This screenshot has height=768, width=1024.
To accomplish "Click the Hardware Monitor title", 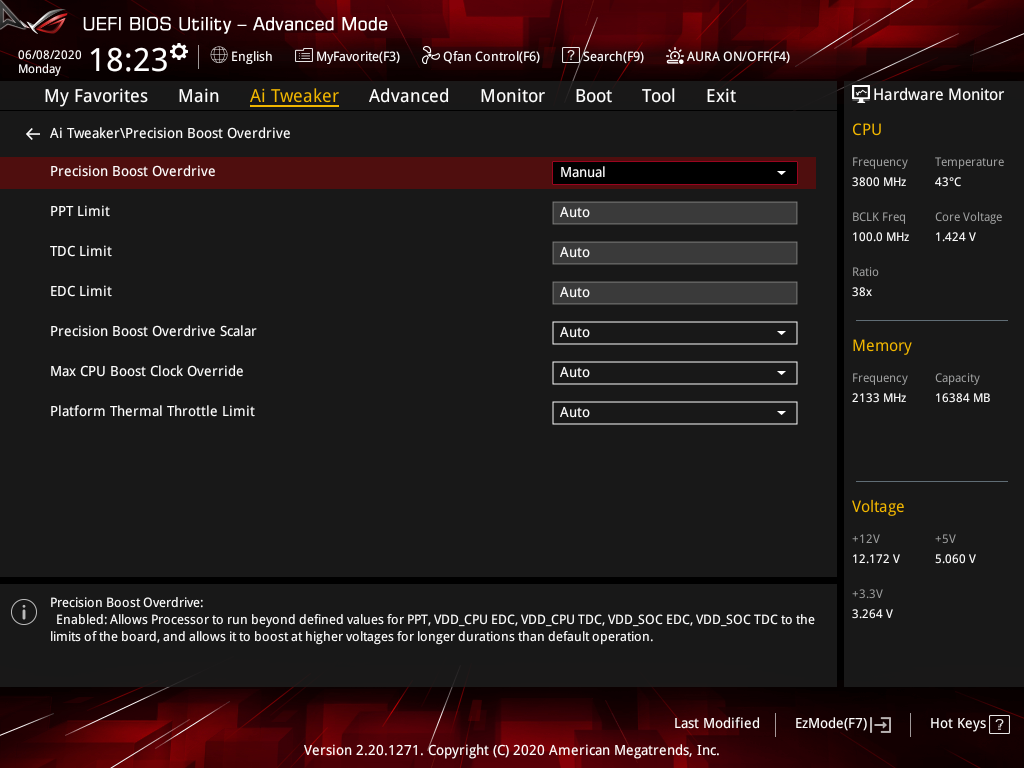I will [938, 95].
